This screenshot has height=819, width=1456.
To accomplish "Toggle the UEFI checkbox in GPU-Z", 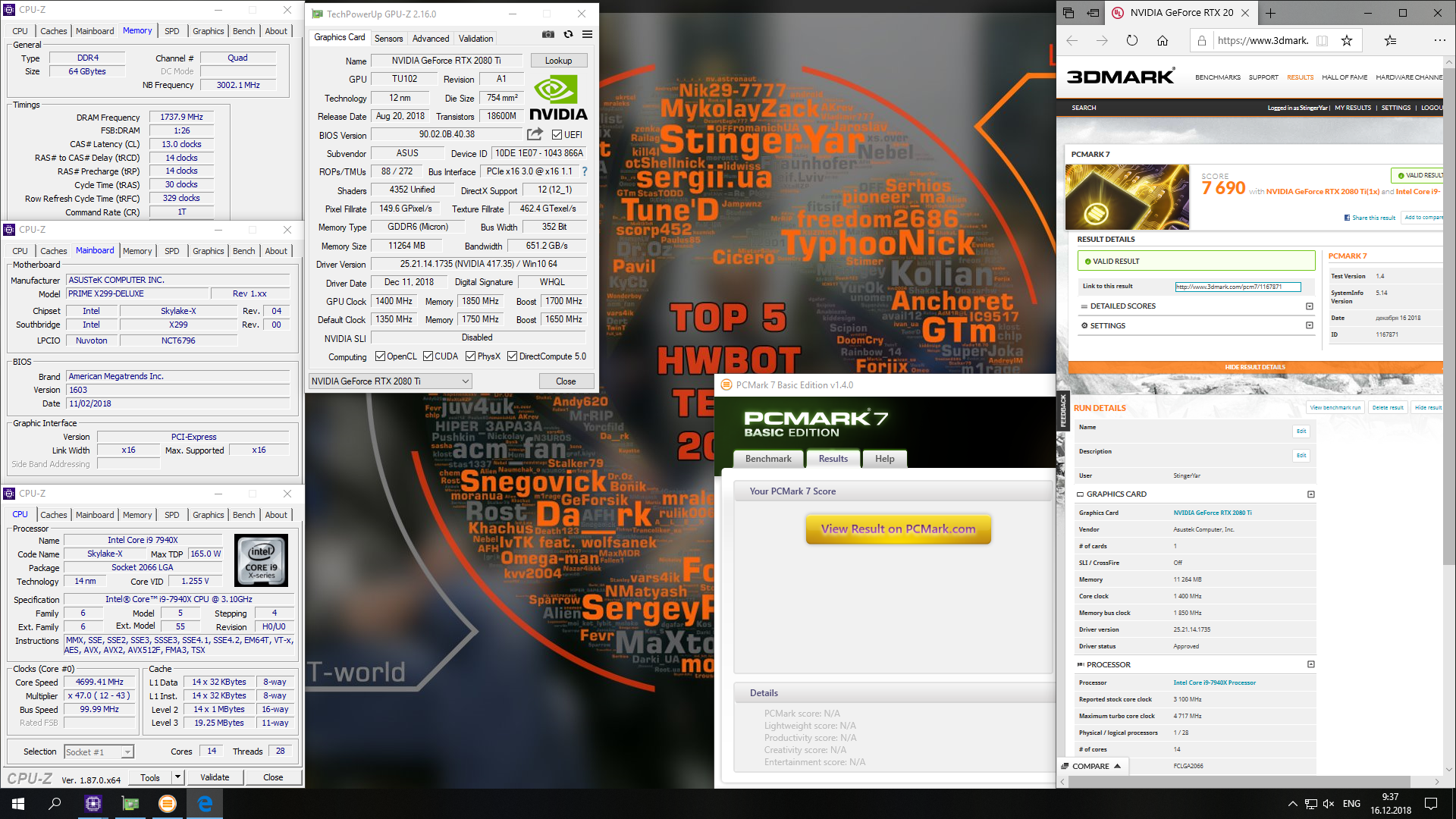I will click(x=557, y=134).
